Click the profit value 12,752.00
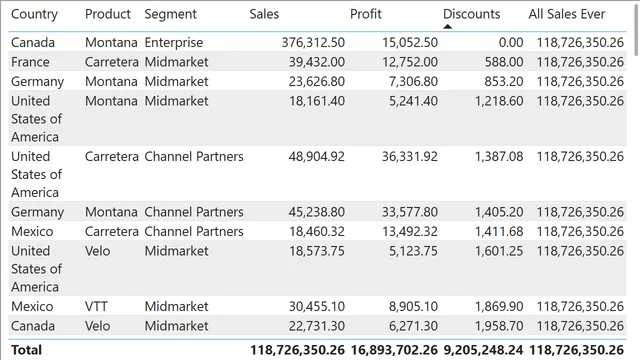Viewport: 640px width, 360px height. coord(410,62)
